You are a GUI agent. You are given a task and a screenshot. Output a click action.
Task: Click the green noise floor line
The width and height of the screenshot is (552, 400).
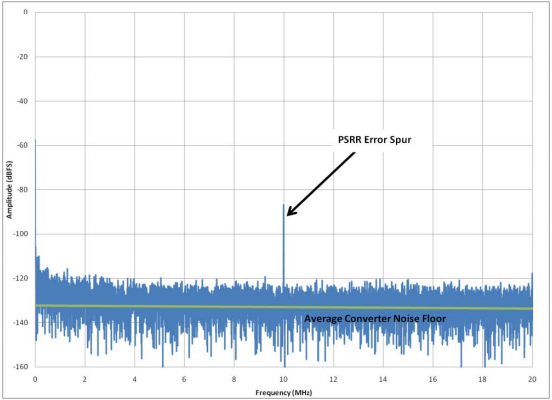click(x=284, y=307)
